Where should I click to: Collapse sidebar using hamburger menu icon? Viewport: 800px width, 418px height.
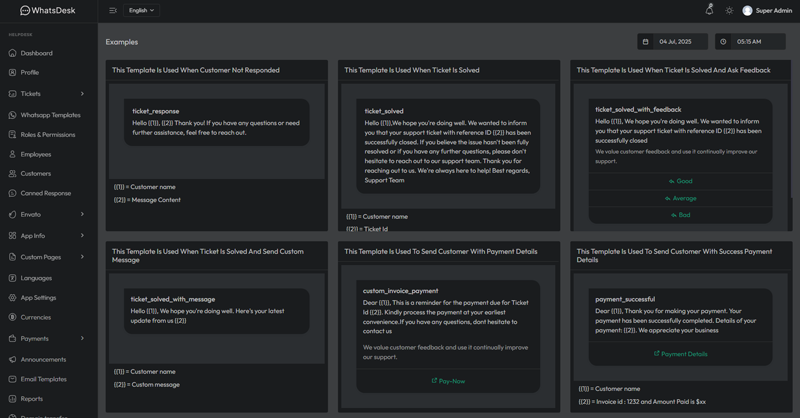pos(113,10)
